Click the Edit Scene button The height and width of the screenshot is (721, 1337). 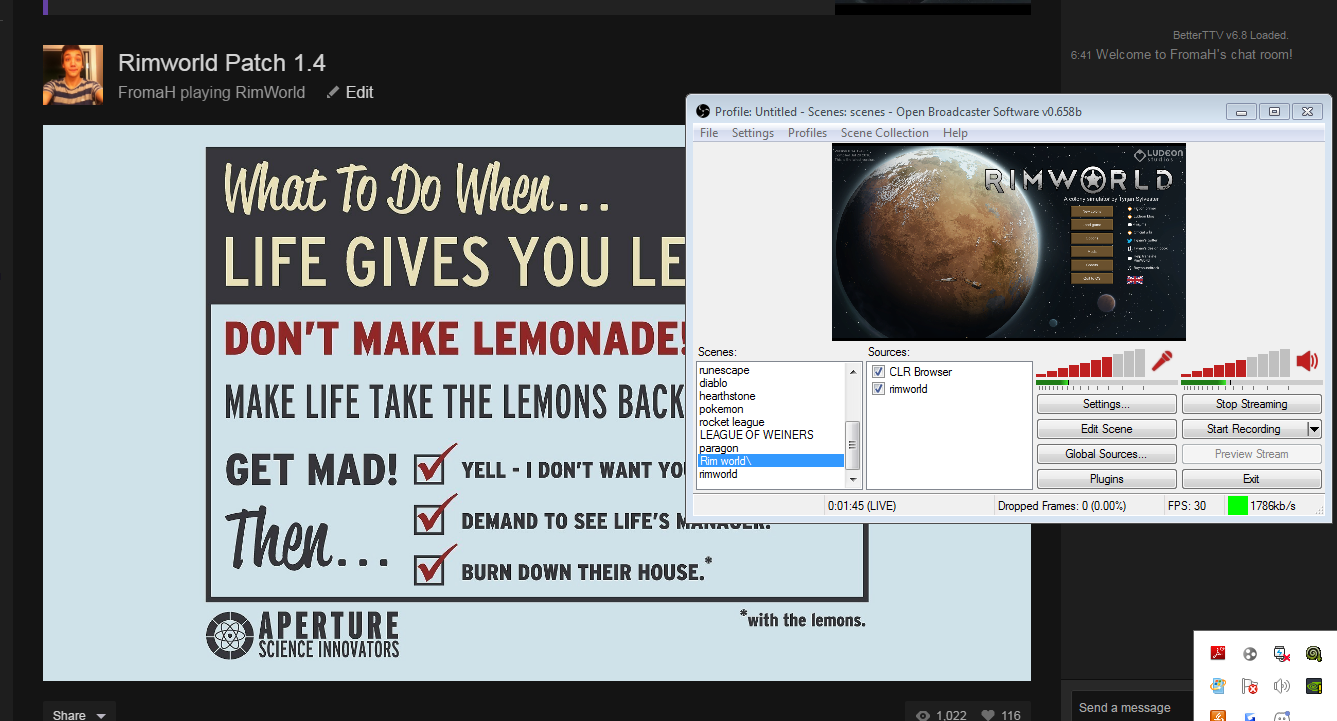point(1106,429)
